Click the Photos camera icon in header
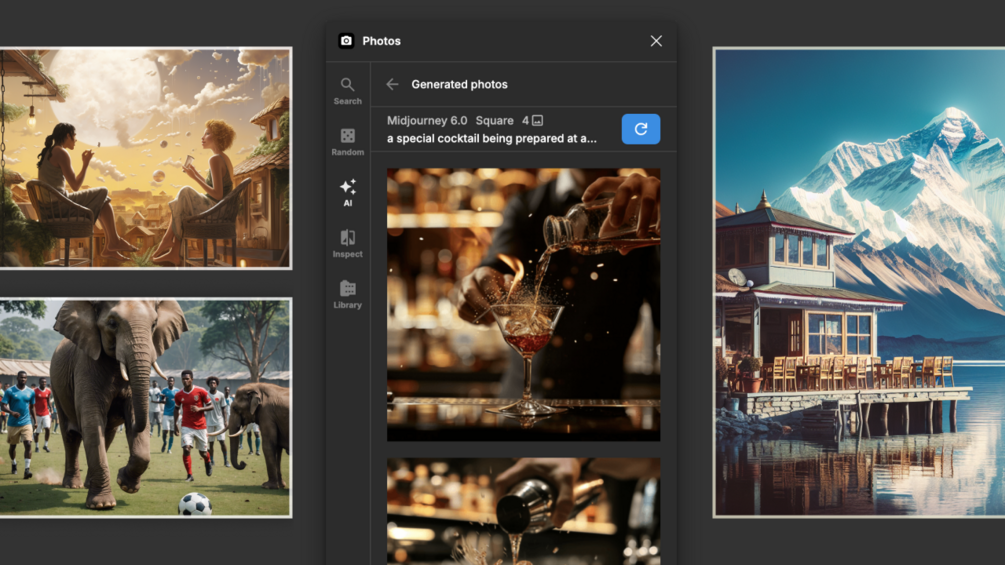This screenshot has height=565, width=1005. tap(346, 41)
